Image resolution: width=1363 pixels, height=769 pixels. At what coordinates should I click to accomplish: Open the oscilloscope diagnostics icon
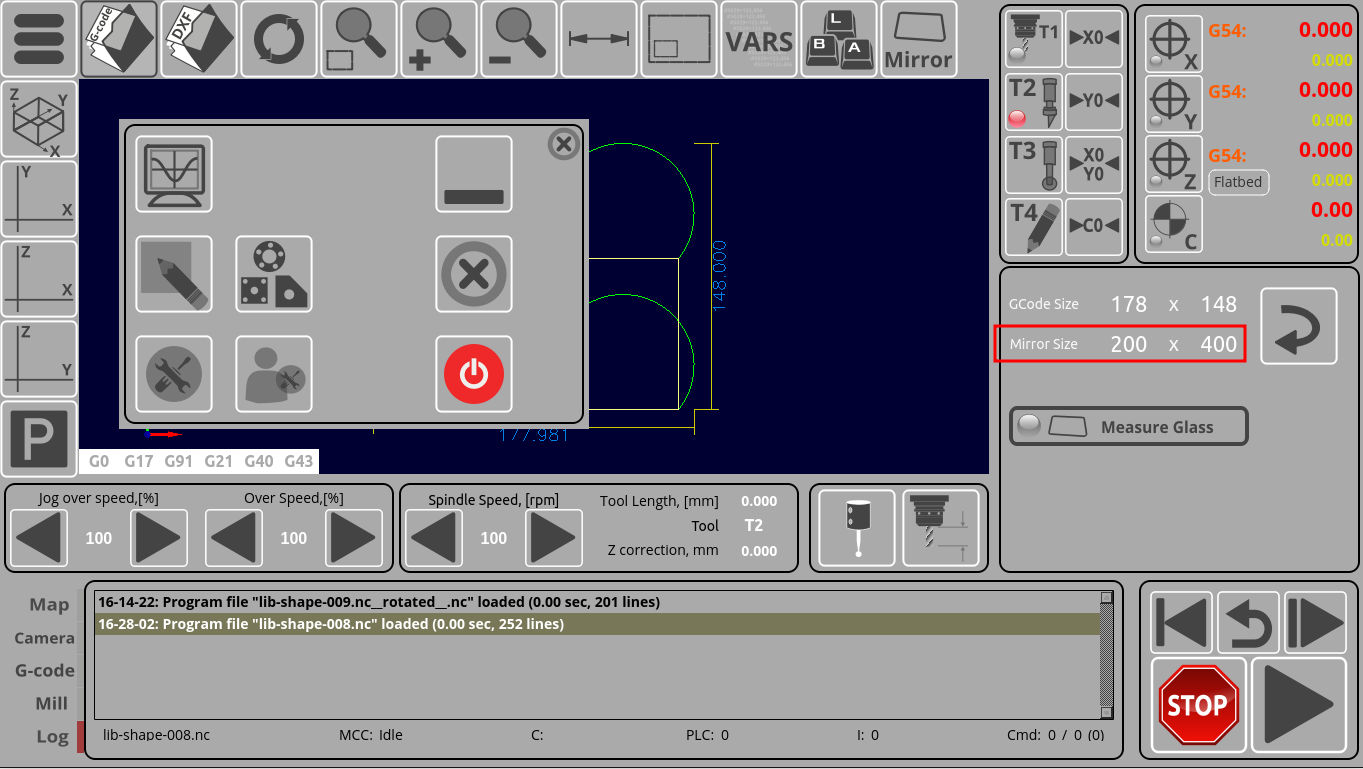coord(174,174)
